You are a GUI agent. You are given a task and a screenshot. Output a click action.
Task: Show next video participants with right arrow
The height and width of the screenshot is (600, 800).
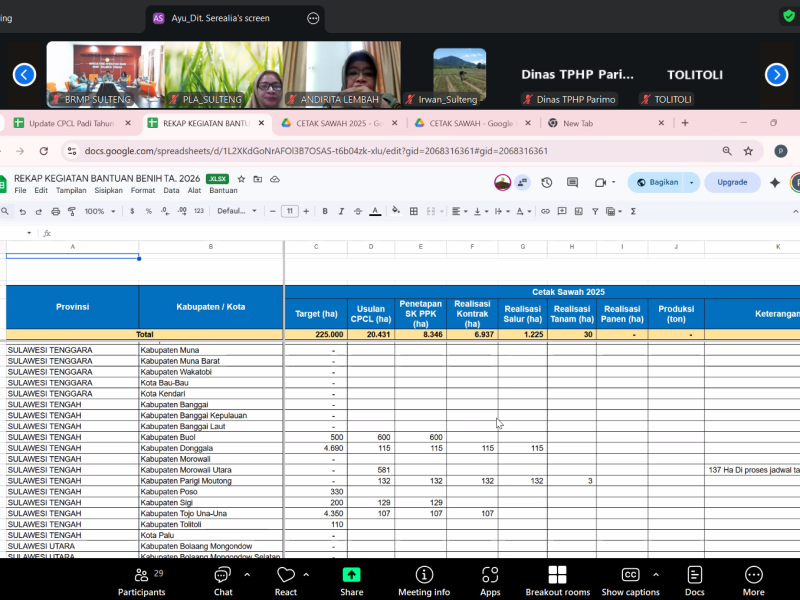click(776, 74)
